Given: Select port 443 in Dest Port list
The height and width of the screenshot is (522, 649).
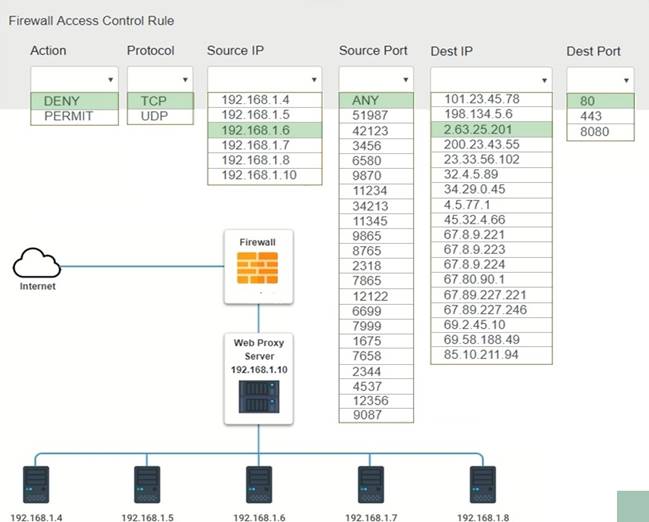Looking at the screenshot, I should (600, 116).
